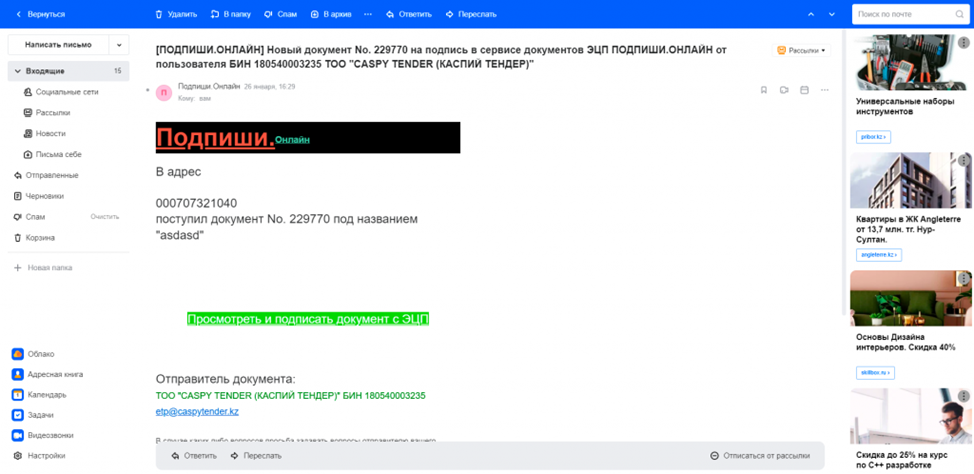Click Очистить to empty the spam folder
The image size is (974, 474).
point(104,217)
